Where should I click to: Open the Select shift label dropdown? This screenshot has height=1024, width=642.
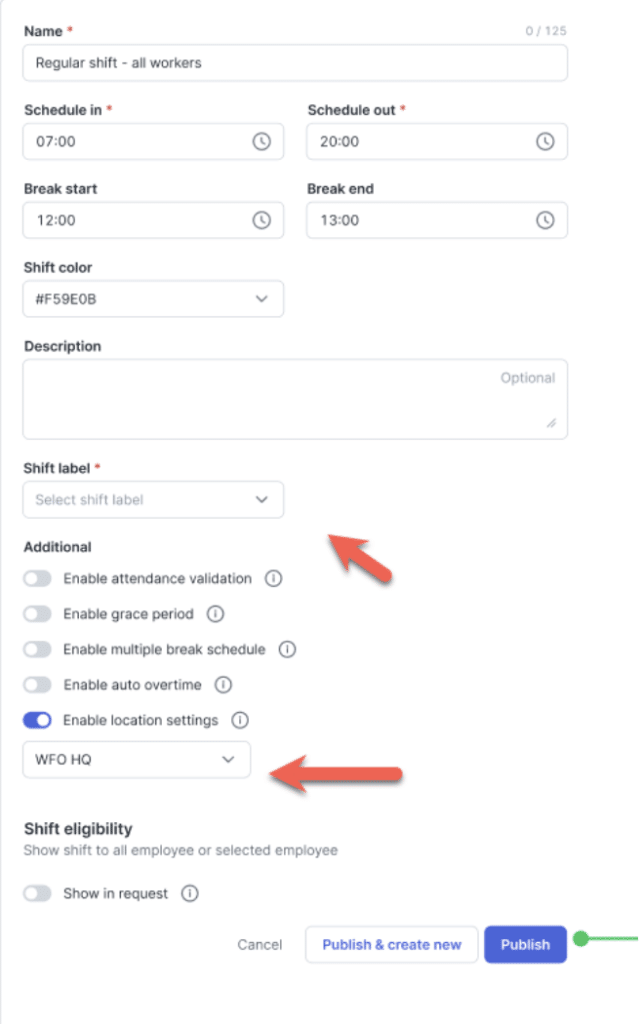(153, 500)
